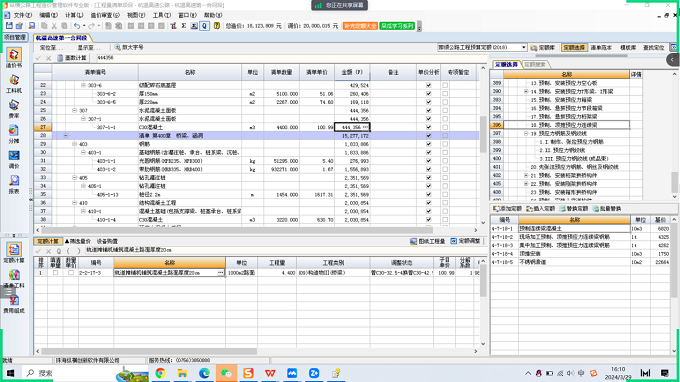
Task: Click the 批量替换 icon button
Action: click(607, 209)
